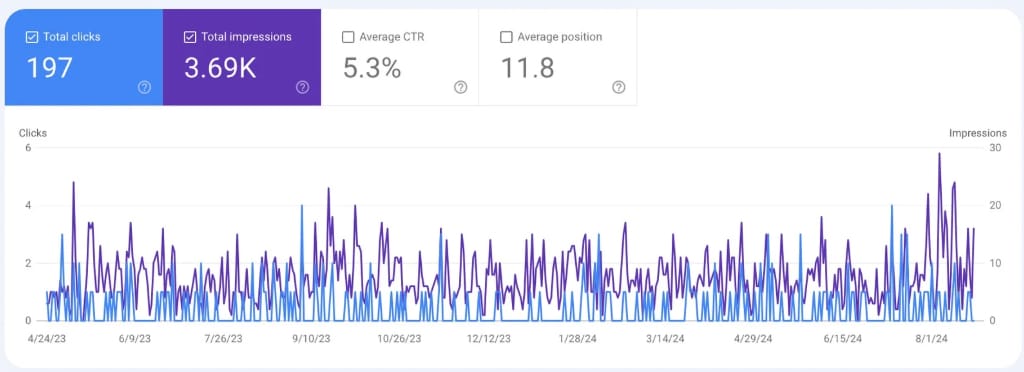This screenshot has width=1024, height=372.
Task: Click the 3/14/24 date label
Action: (665, 339)
